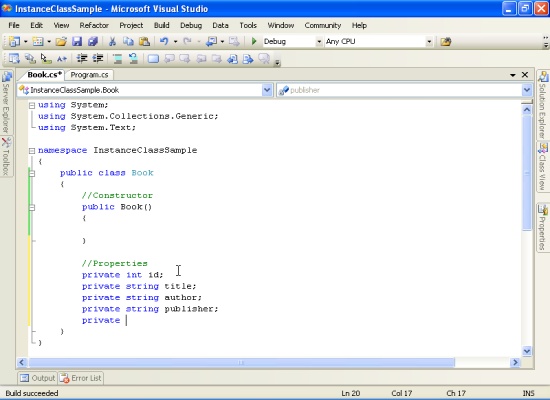This screenshot has height=400, width=550.
Task: Start debugging with green play icon
Action: tap(254, 41)
